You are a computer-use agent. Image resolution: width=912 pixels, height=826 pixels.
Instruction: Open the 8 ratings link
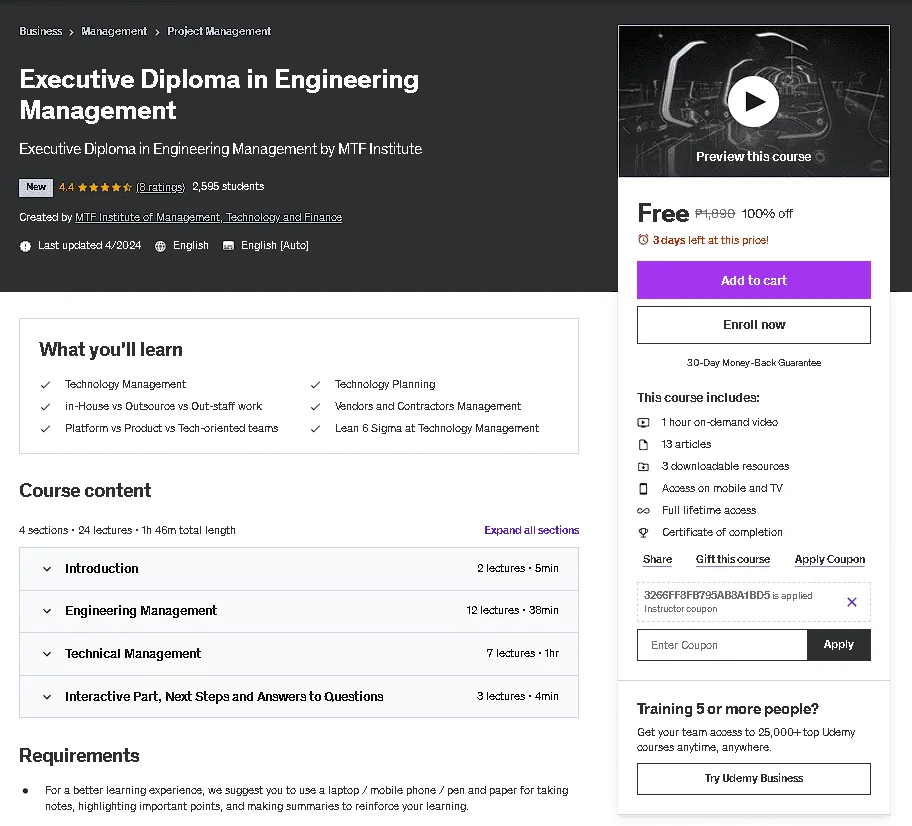coord(161,187)
